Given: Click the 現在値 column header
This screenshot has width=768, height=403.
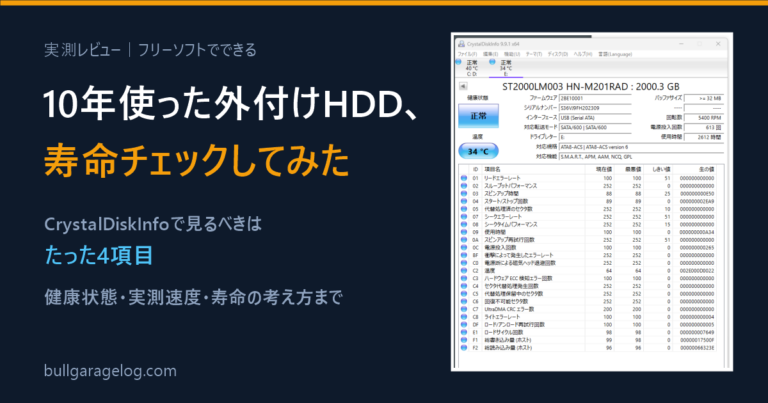Looking at the screenshot, I should (600, 169).
